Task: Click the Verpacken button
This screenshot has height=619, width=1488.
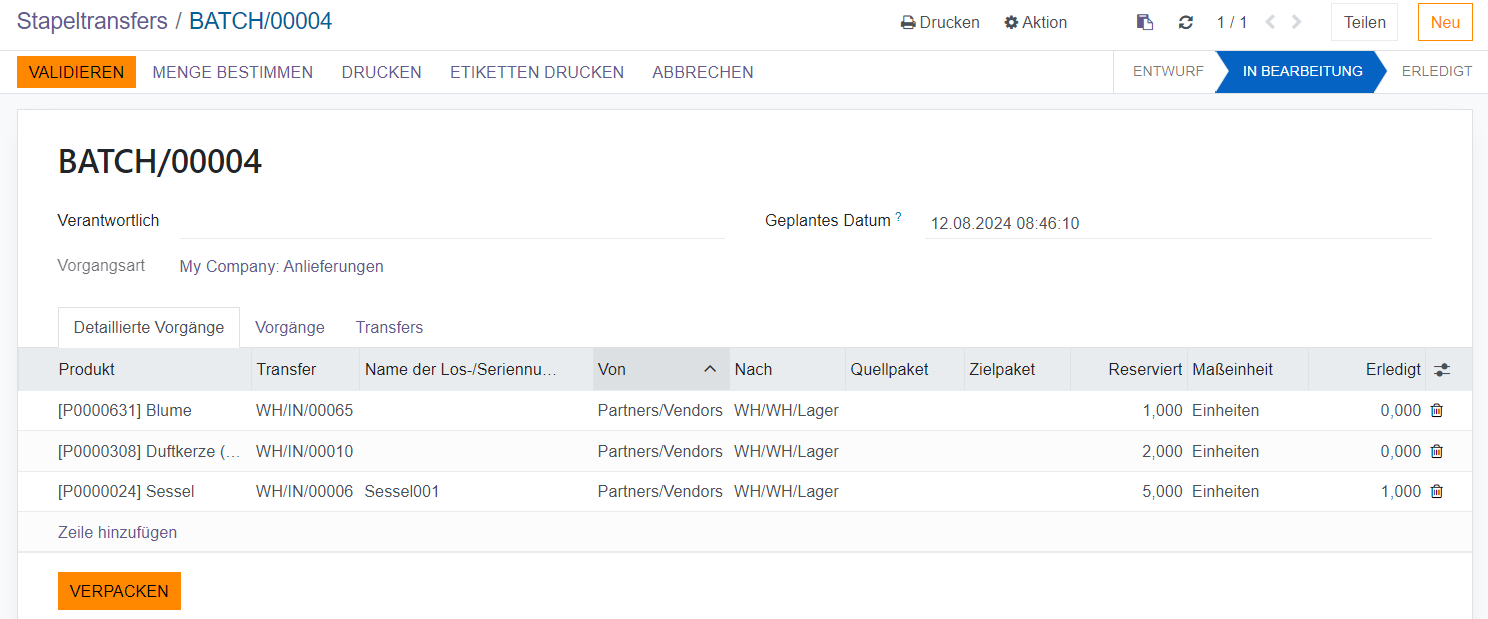Action: tap(119, 591)
